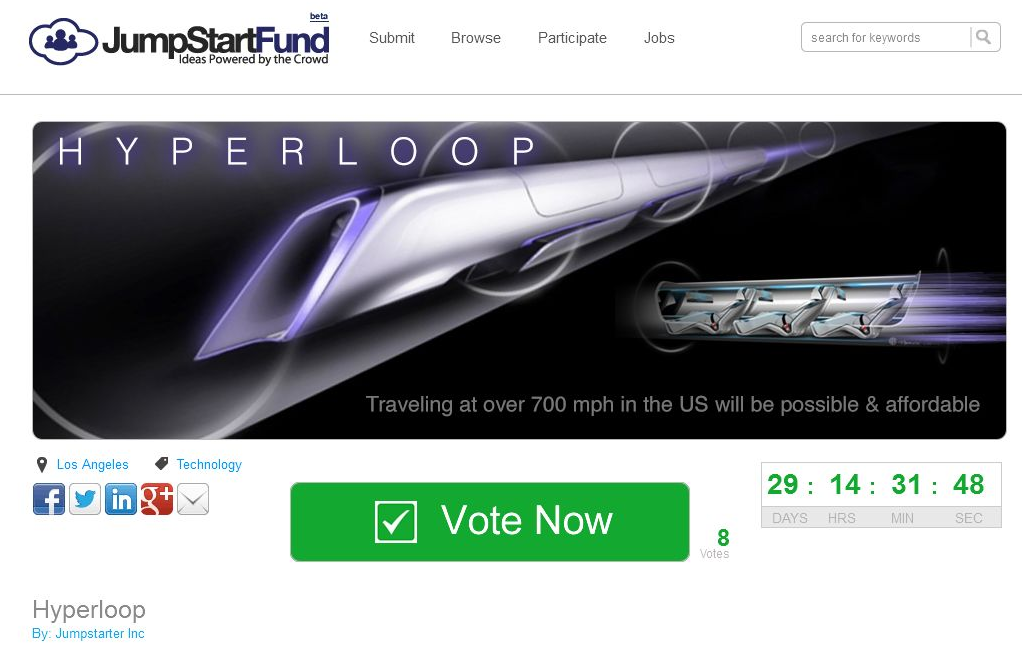Open the By: Jumpstarter Inc link
This screenshot has width=1022, height=648.
click(x=88, y=634)
